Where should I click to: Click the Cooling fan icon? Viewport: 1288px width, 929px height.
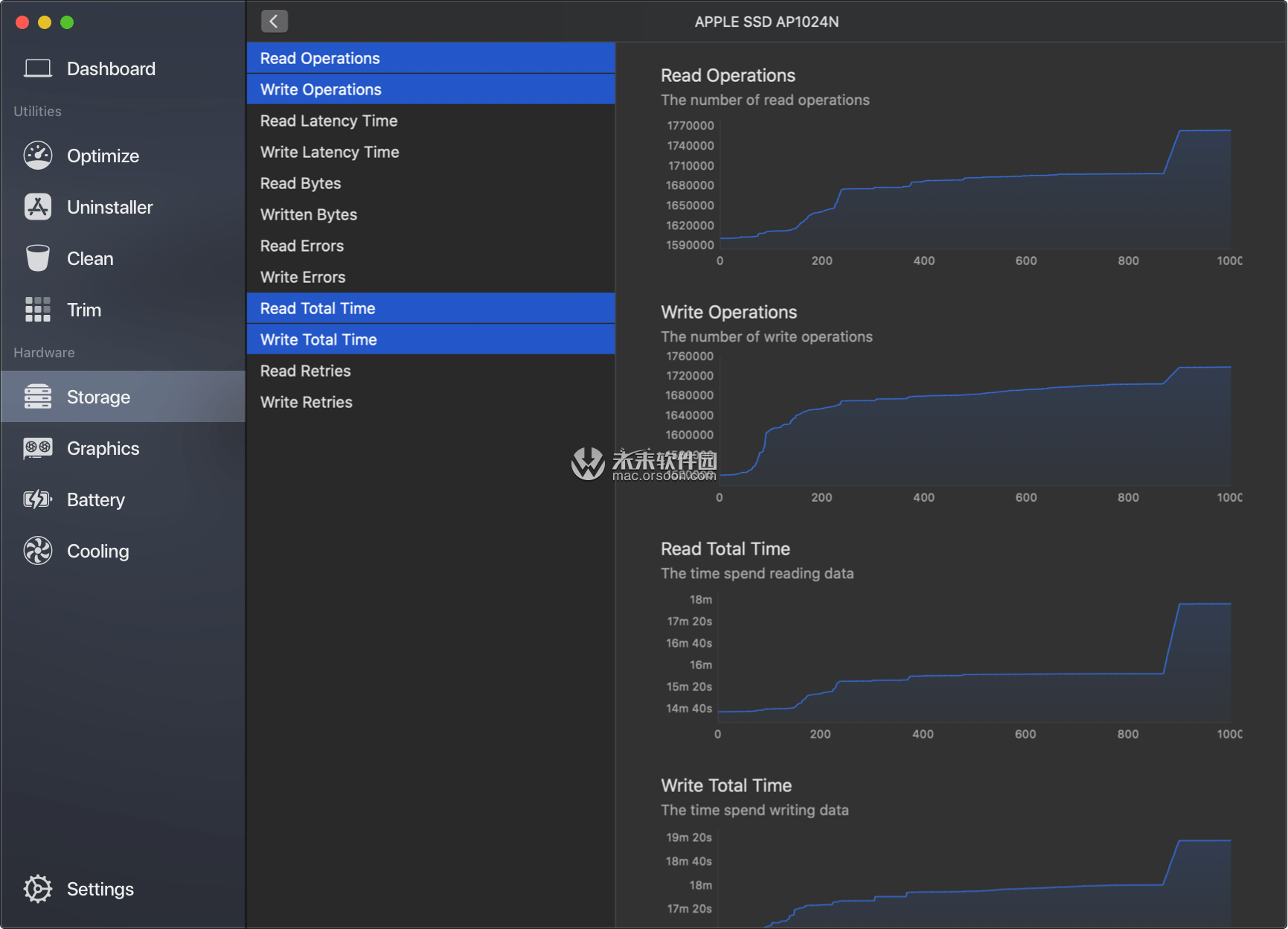[38, 551]
